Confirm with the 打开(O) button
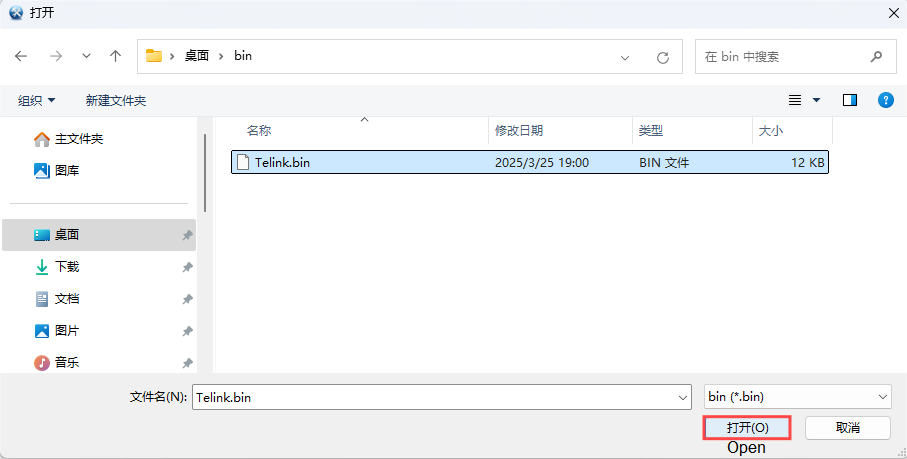The image size is (907, 459). click(747, 428)
